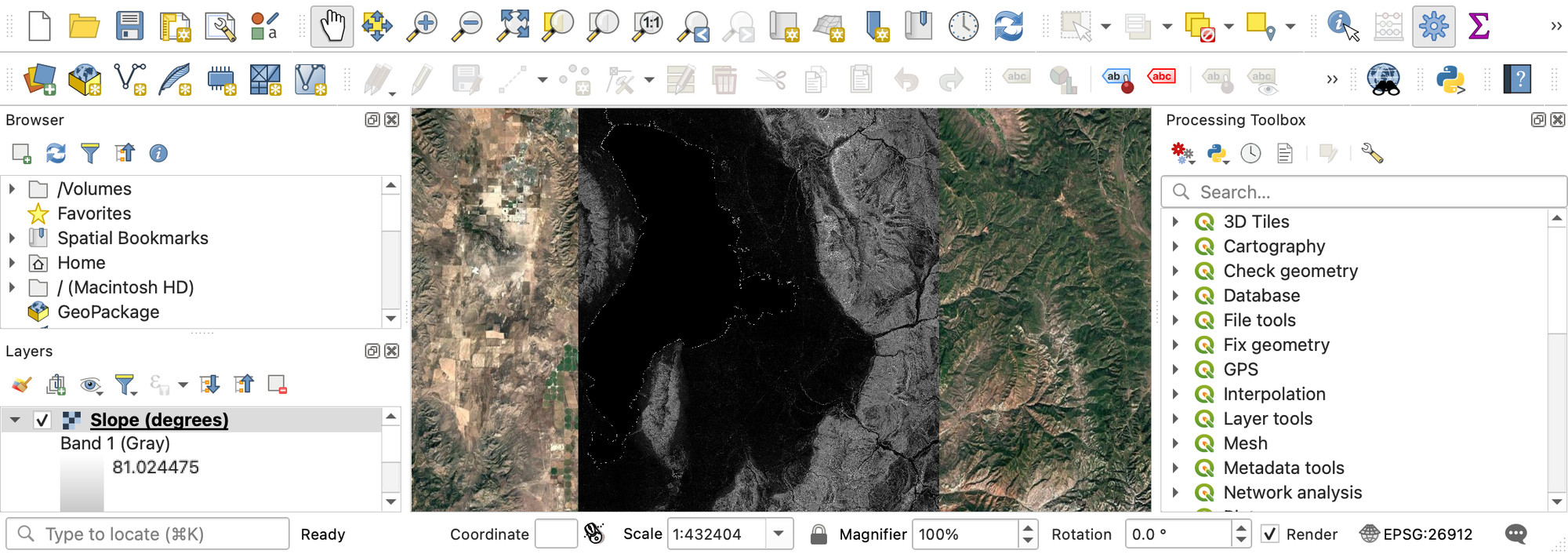
Task: Open log messages speech bubble icon
Action: pyautogui.click(x=1516, y=534)
